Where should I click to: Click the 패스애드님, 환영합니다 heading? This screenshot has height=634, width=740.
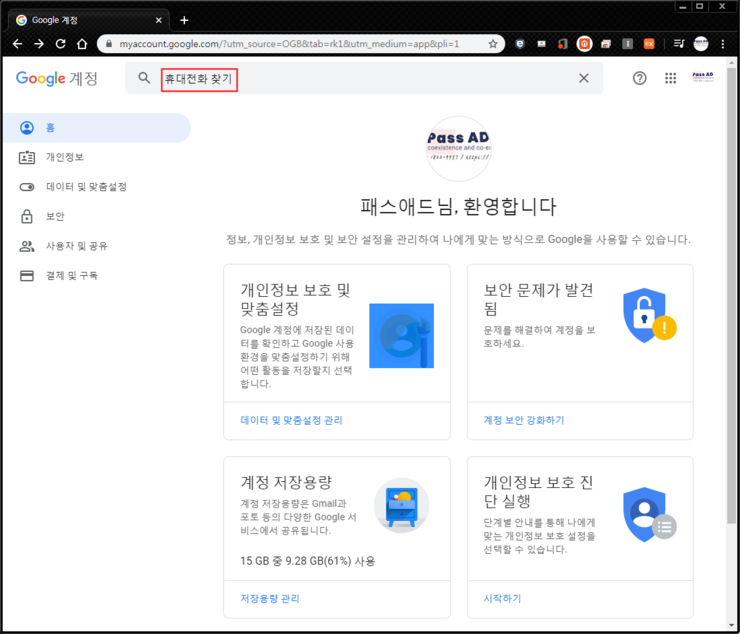pyautogui.click(x=458, y=206)
